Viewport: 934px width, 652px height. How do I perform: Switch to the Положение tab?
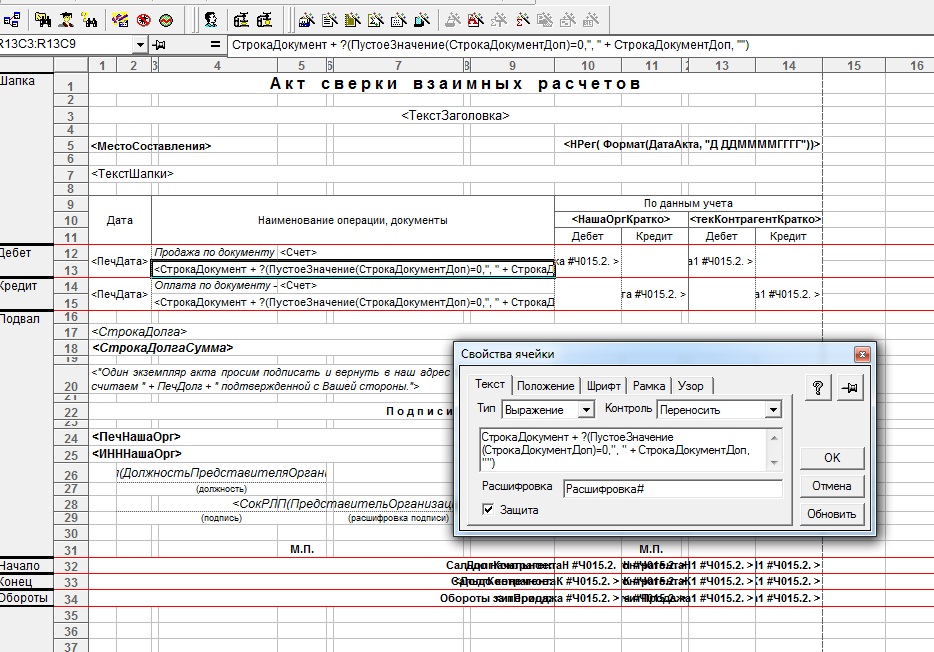click(x=545, y=386)
